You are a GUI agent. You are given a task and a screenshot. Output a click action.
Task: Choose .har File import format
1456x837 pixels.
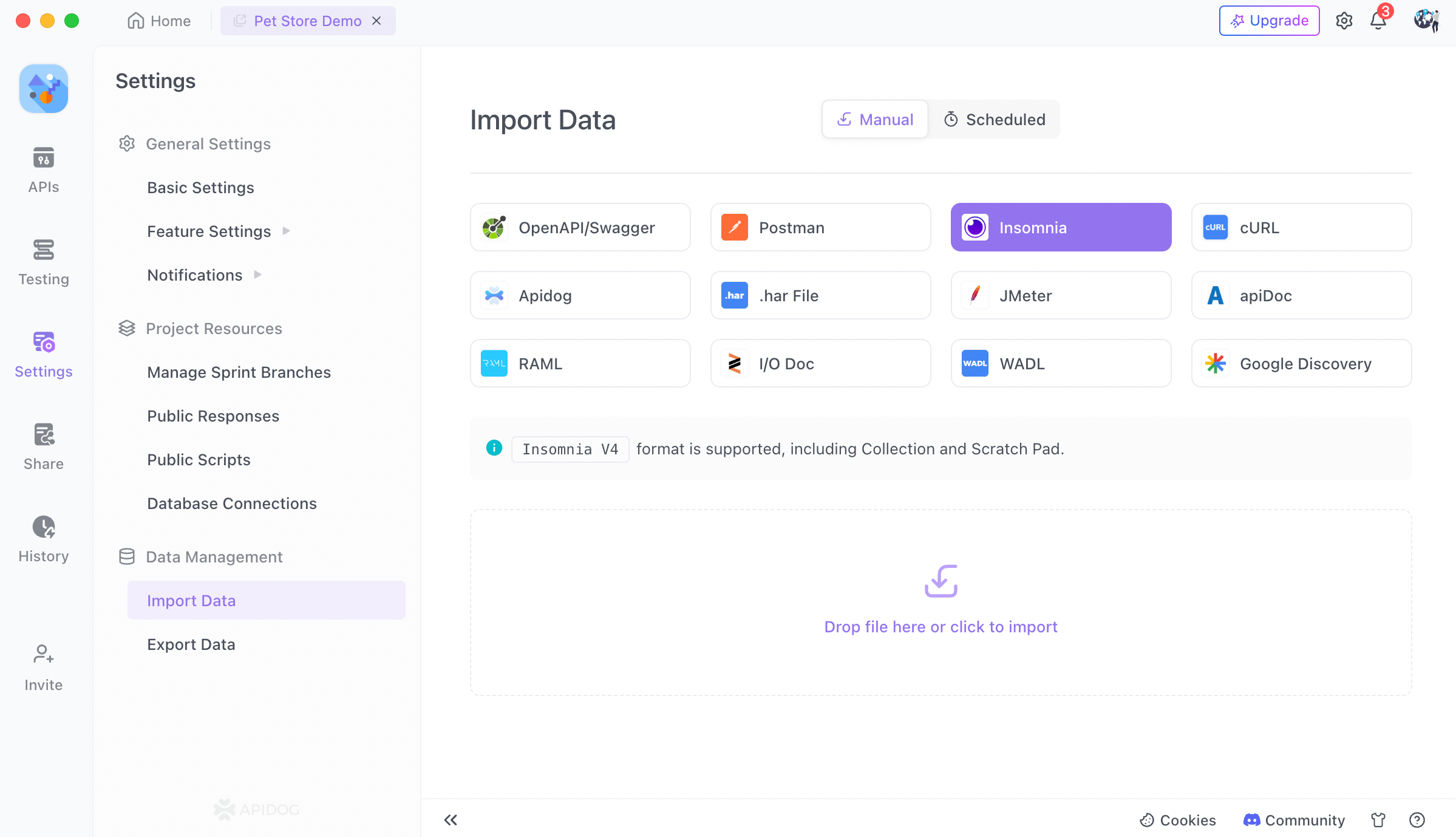[x=820, y=295]
